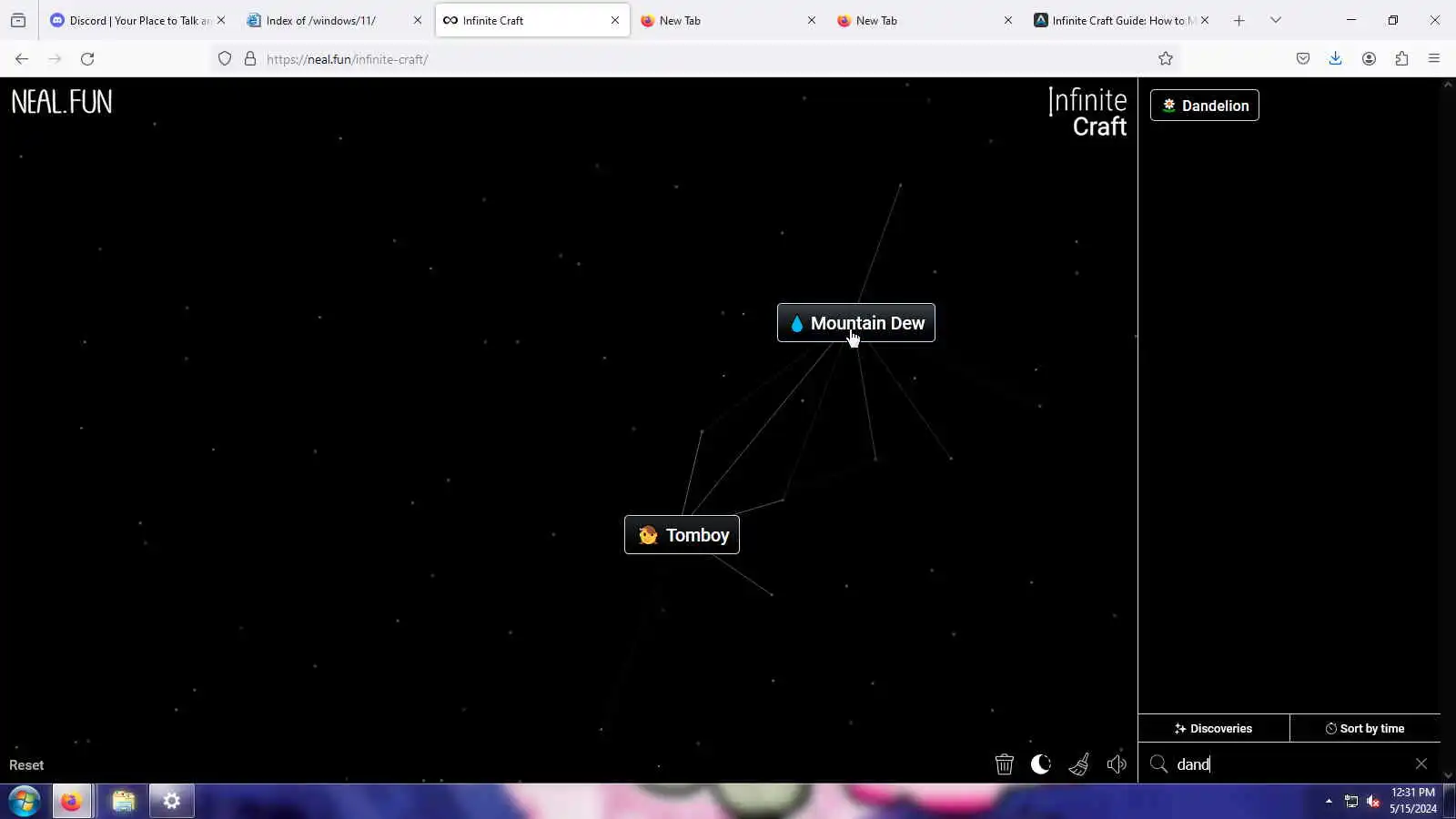Screen dimensions: 1456x819
Task: Toggle the Discoveries filter
Action: (x=1213, y=728)
